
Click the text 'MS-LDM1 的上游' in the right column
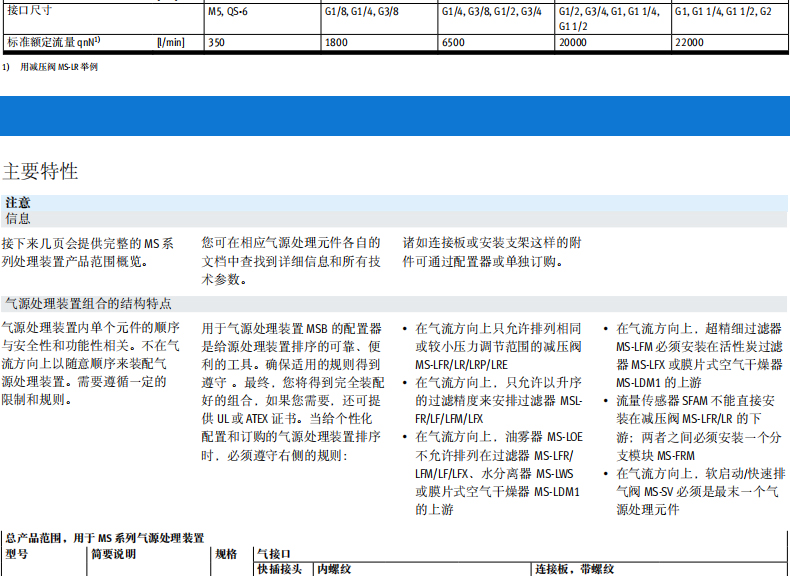click(x=659, y=382)
